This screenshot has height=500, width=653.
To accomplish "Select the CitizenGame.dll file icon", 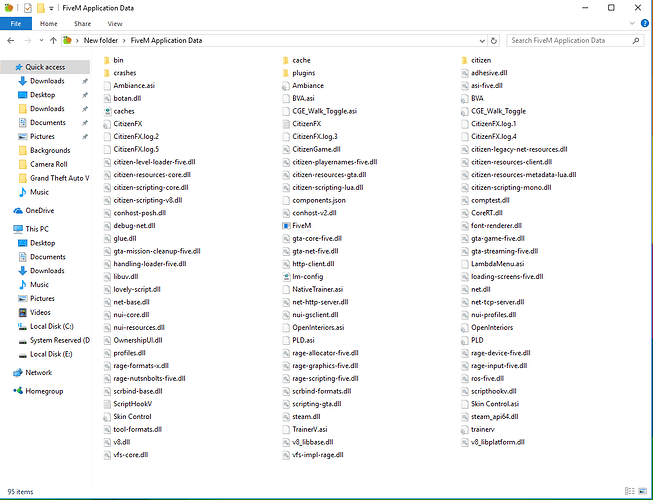I will tap(285, 149).
